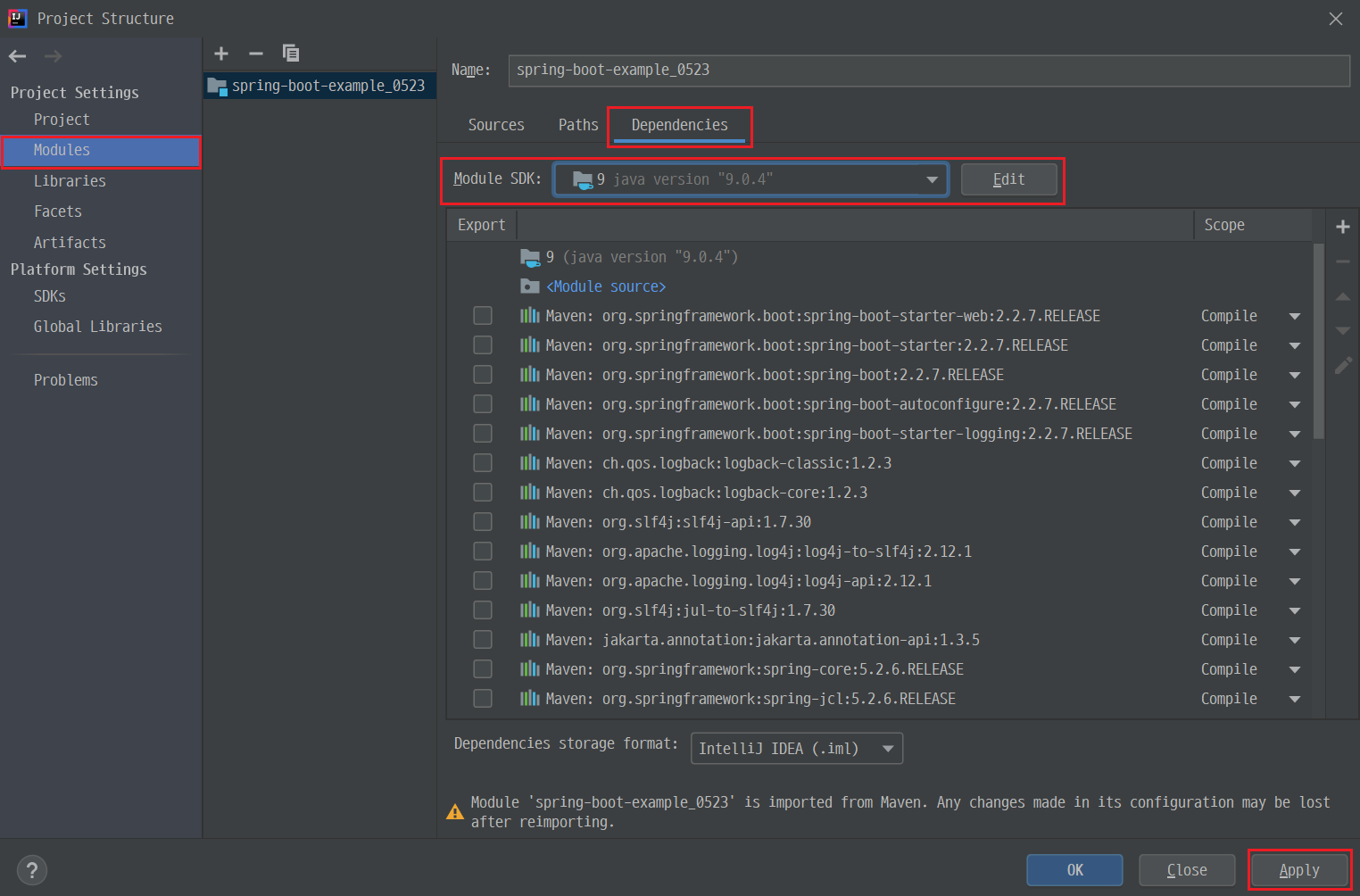Check export for spring-boot-autoconfigure
The height and width of the screenshot is (896, 1360).
(483, 403)
